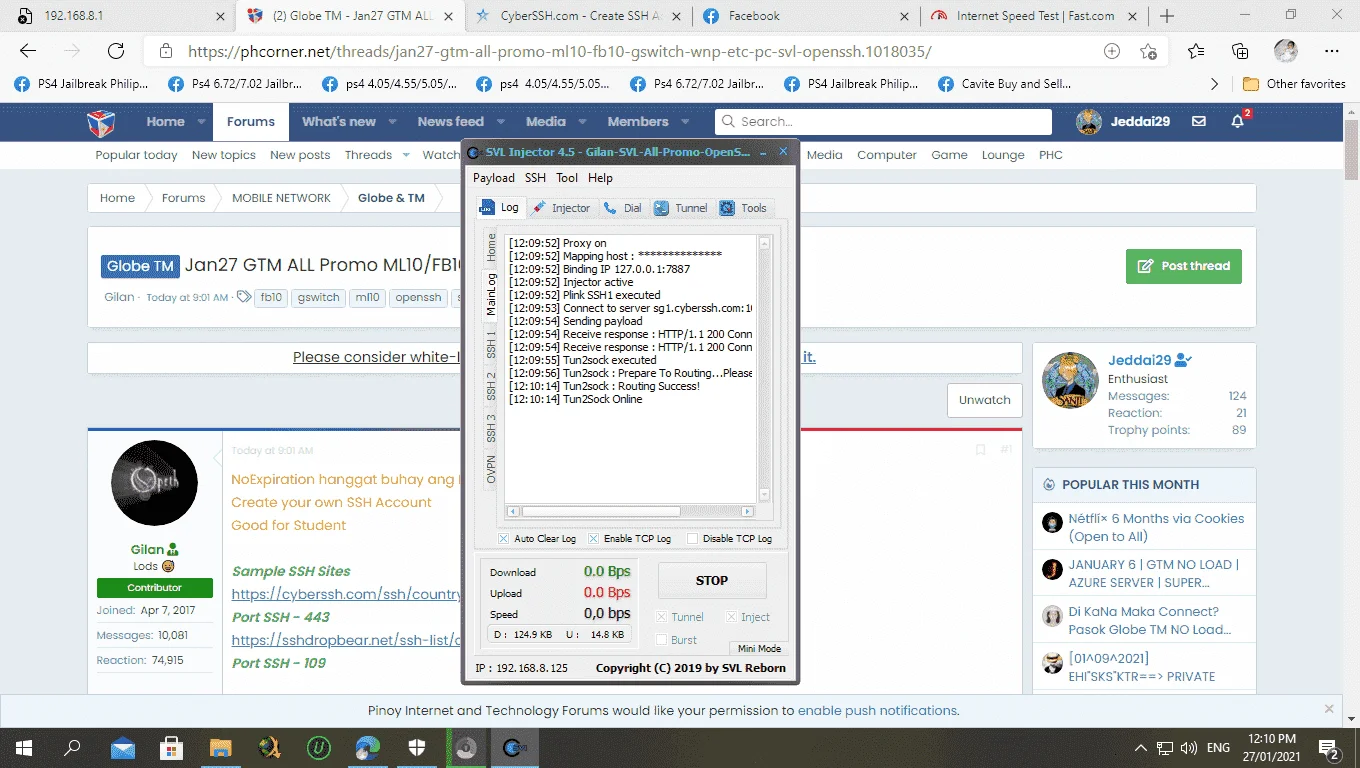
Task: Select the vertical OVPN log tab
Action: pos(491,469)
